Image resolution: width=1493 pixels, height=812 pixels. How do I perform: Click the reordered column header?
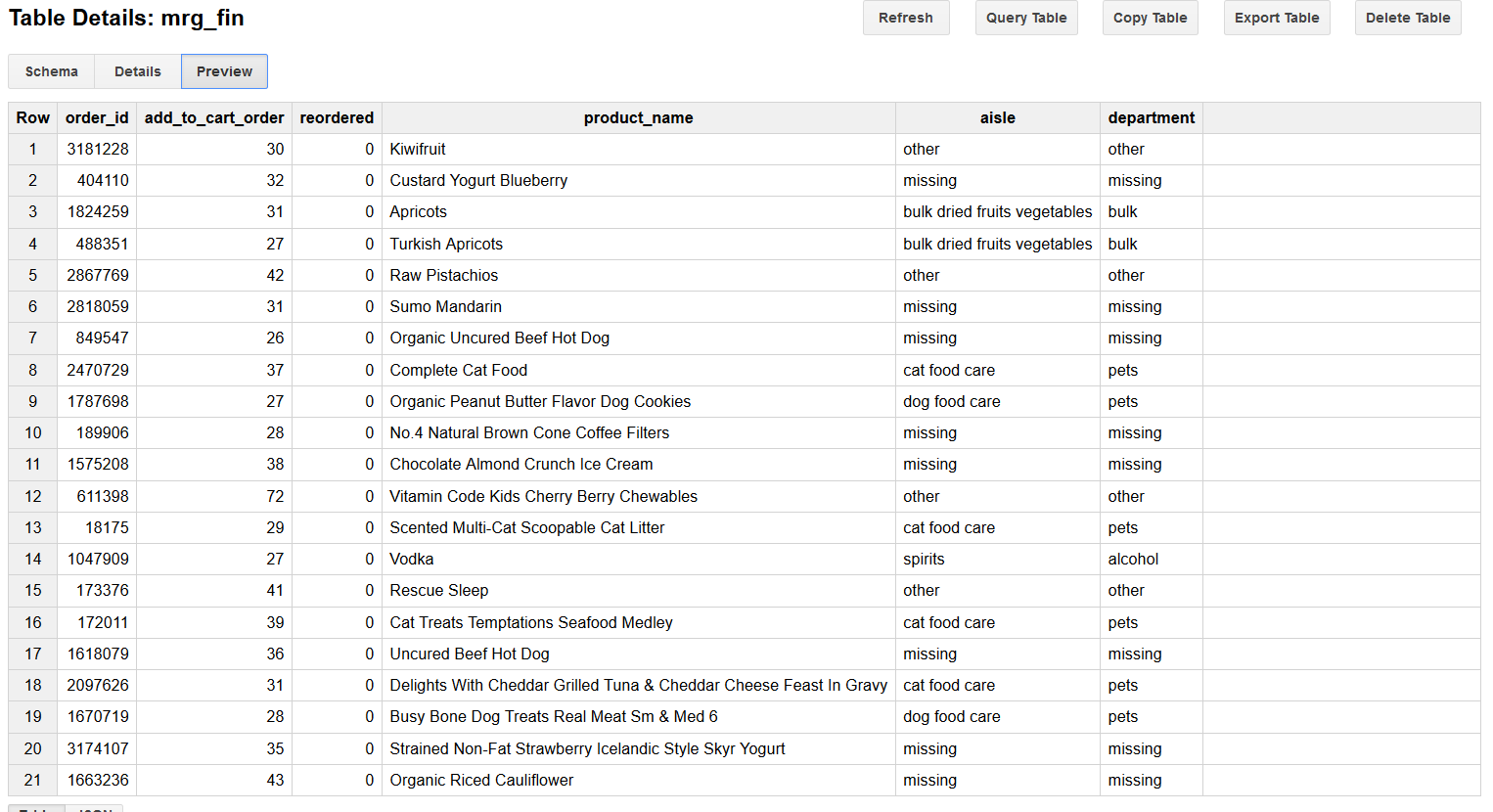click(x=337, y=117)
